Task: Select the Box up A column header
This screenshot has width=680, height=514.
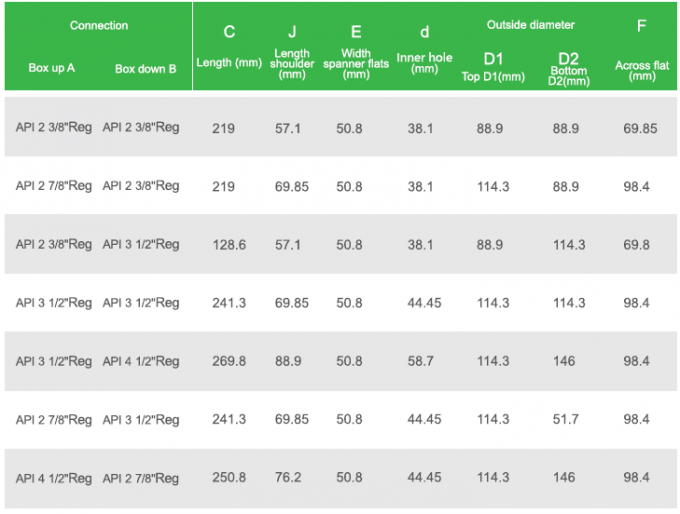Action: (x=52, y=69)
